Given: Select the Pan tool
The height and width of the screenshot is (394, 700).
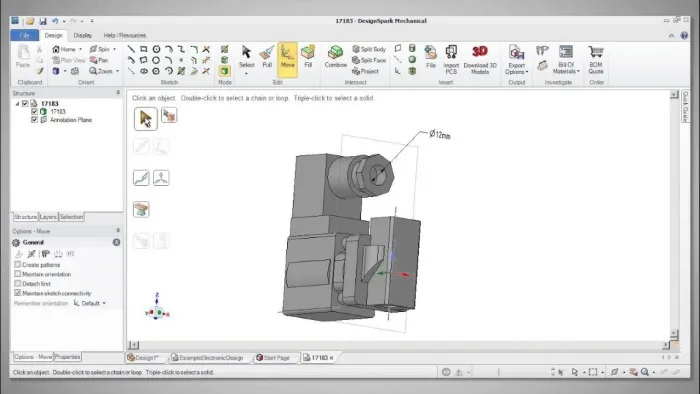Looking at the screenshot, I should click(x=99, y=60).
